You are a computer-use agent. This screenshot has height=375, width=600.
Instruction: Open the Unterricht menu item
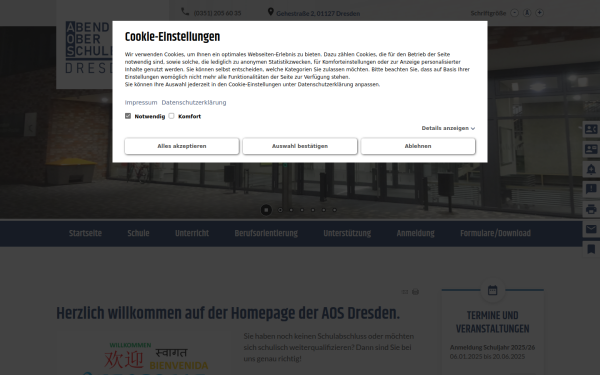[x=192, y=233]
